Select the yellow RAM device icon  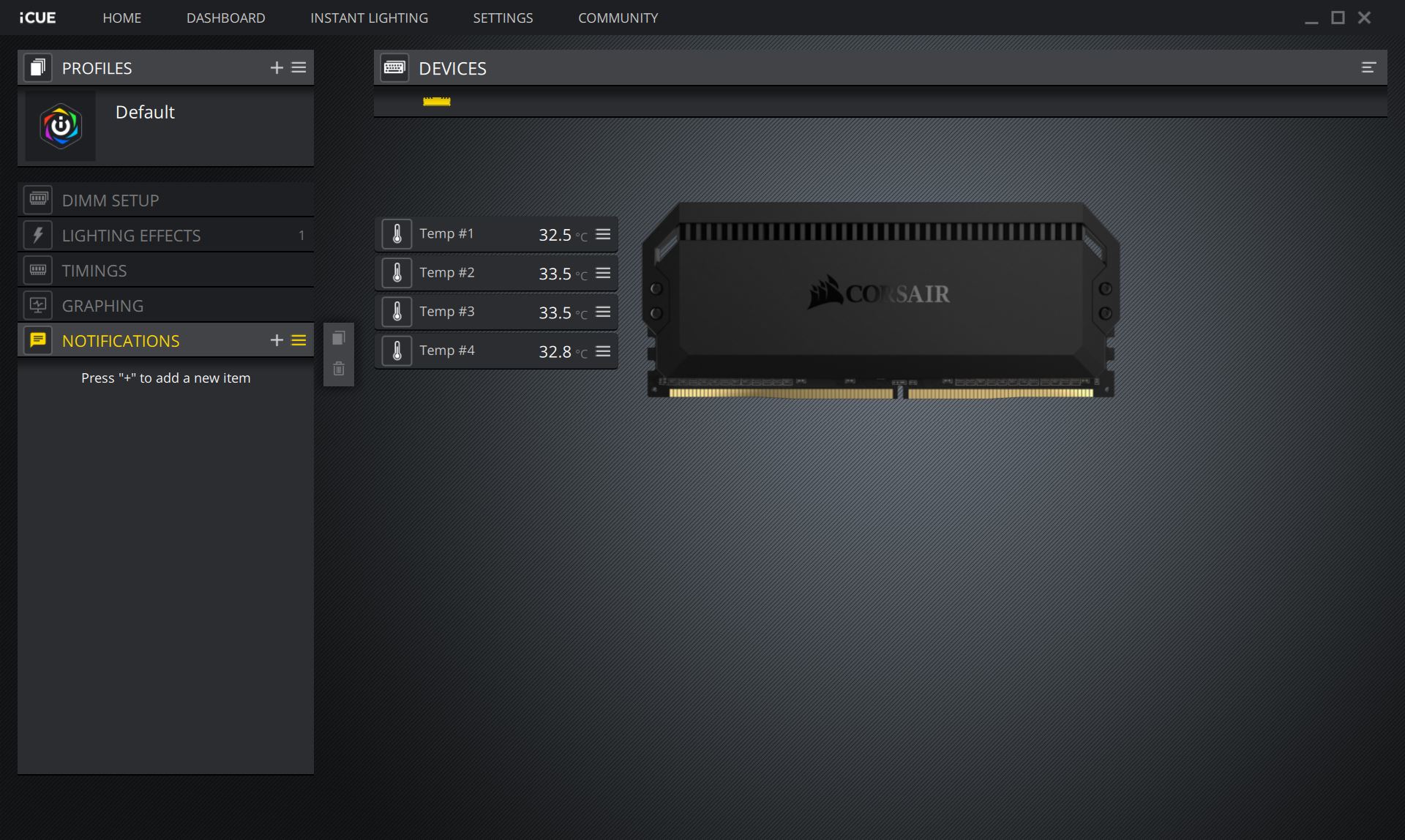click(437, 102)
